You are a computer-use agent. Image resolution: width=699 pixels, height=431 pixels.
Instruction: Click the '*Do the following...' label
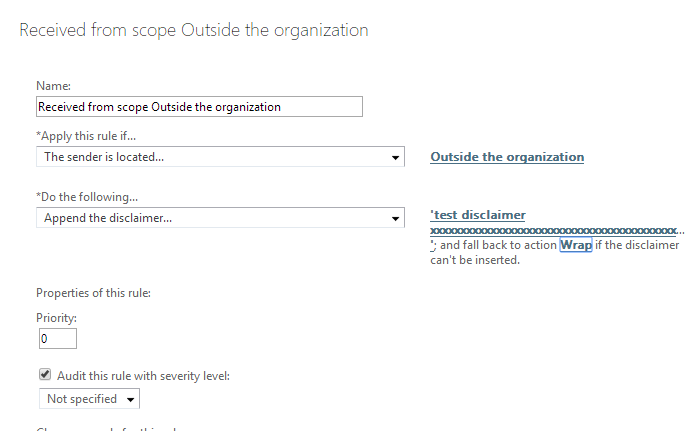(x=87, y=197)
